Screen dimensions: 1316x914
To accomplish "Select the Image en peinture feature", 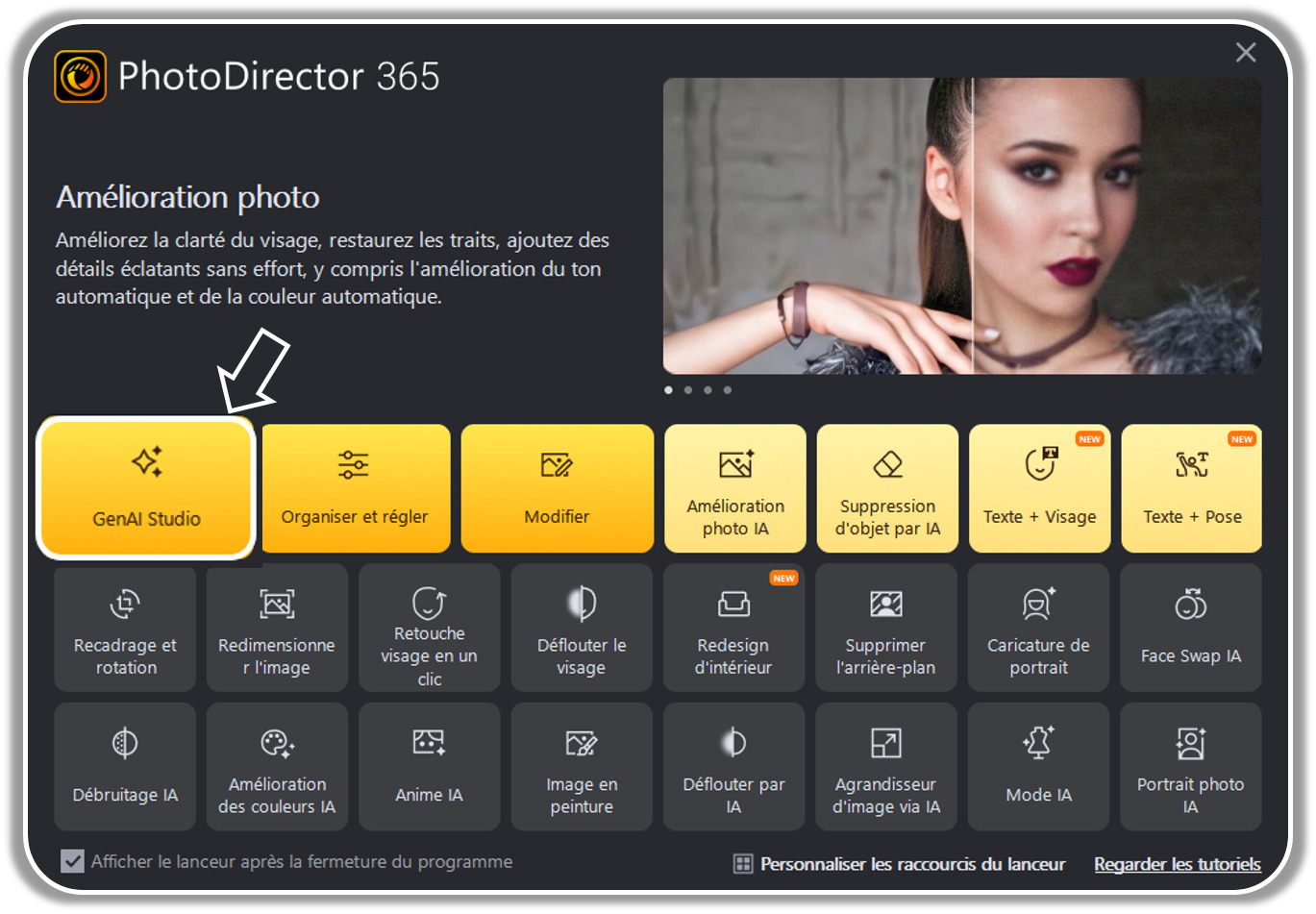I will [582, 767].
